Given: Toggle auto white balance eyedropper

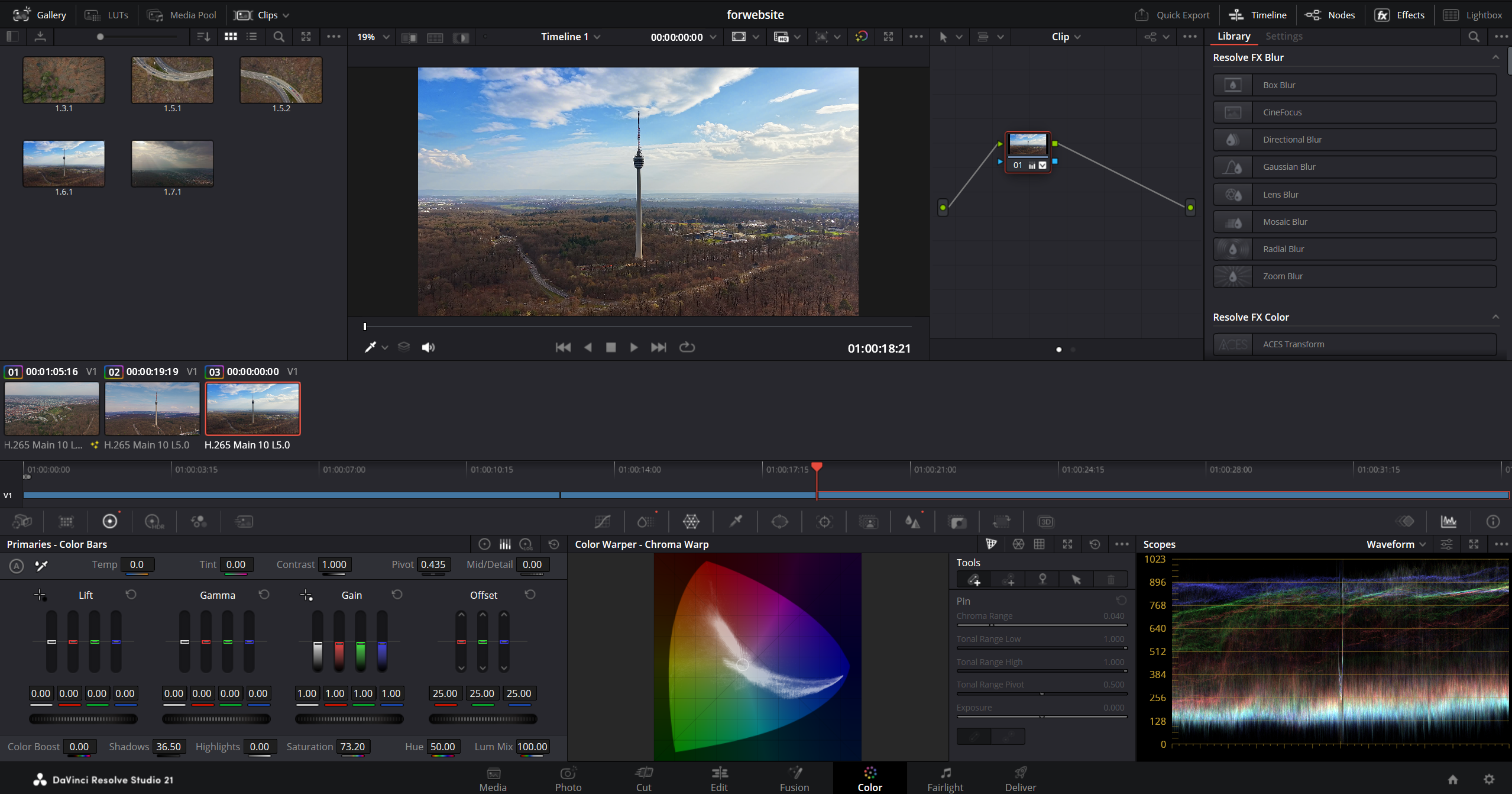Looking at the screenshot, I should point(41,566).
